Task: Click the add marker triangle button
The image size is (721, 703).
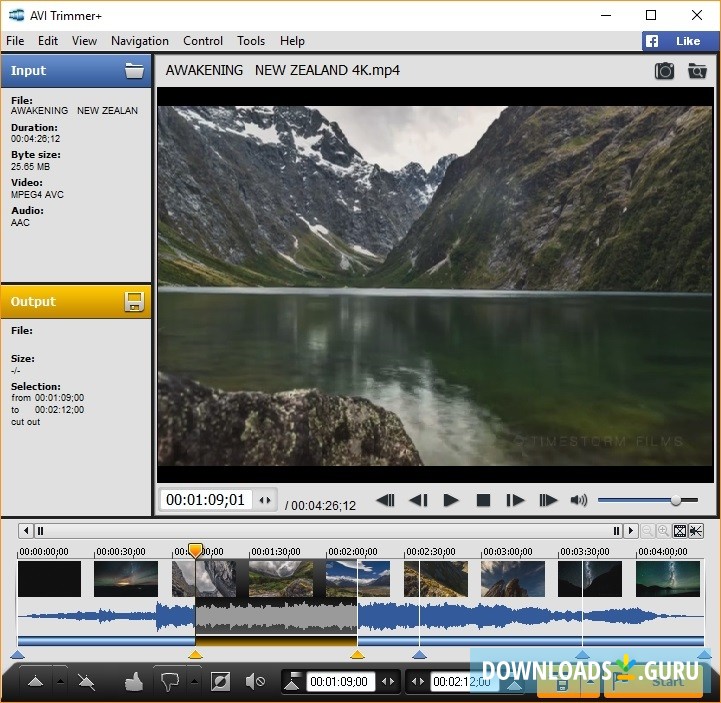Action: click(35, 682)
